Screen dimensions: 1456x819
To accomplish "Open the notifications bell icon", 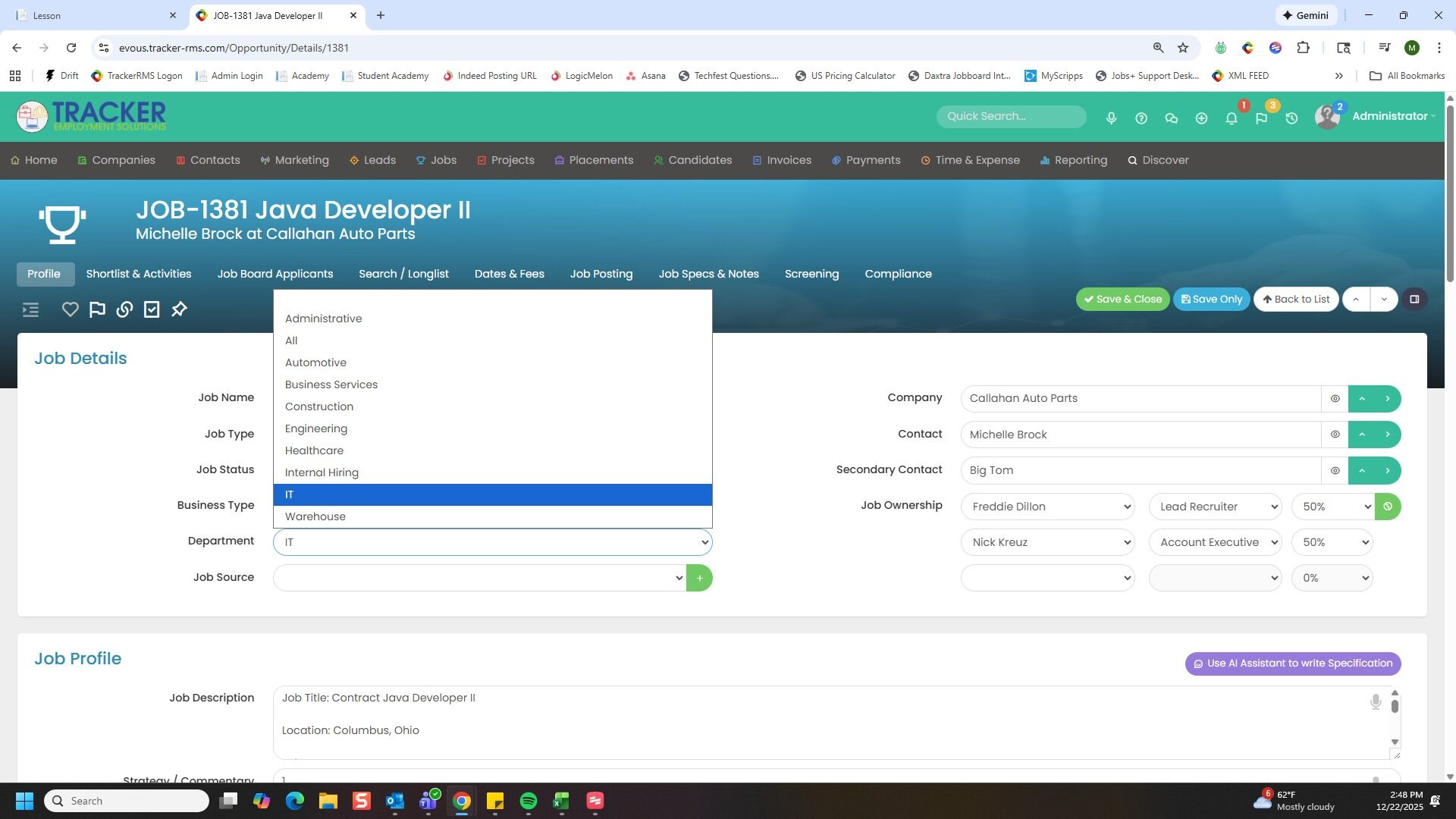I will point(1232,118).
